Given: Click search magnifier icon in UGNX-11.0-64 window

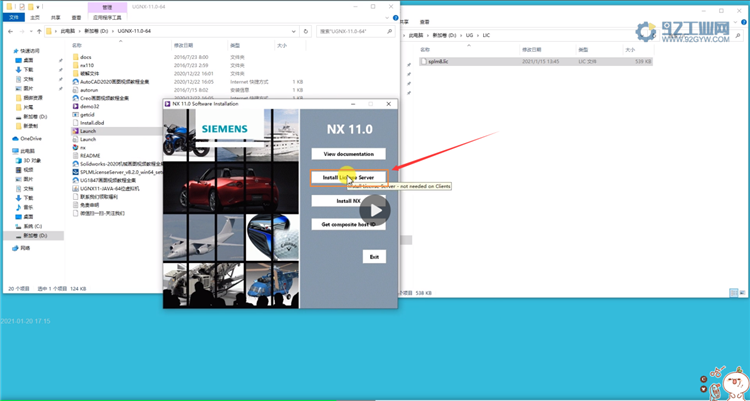Looking at the screenshot, I should tap(390, 31).
